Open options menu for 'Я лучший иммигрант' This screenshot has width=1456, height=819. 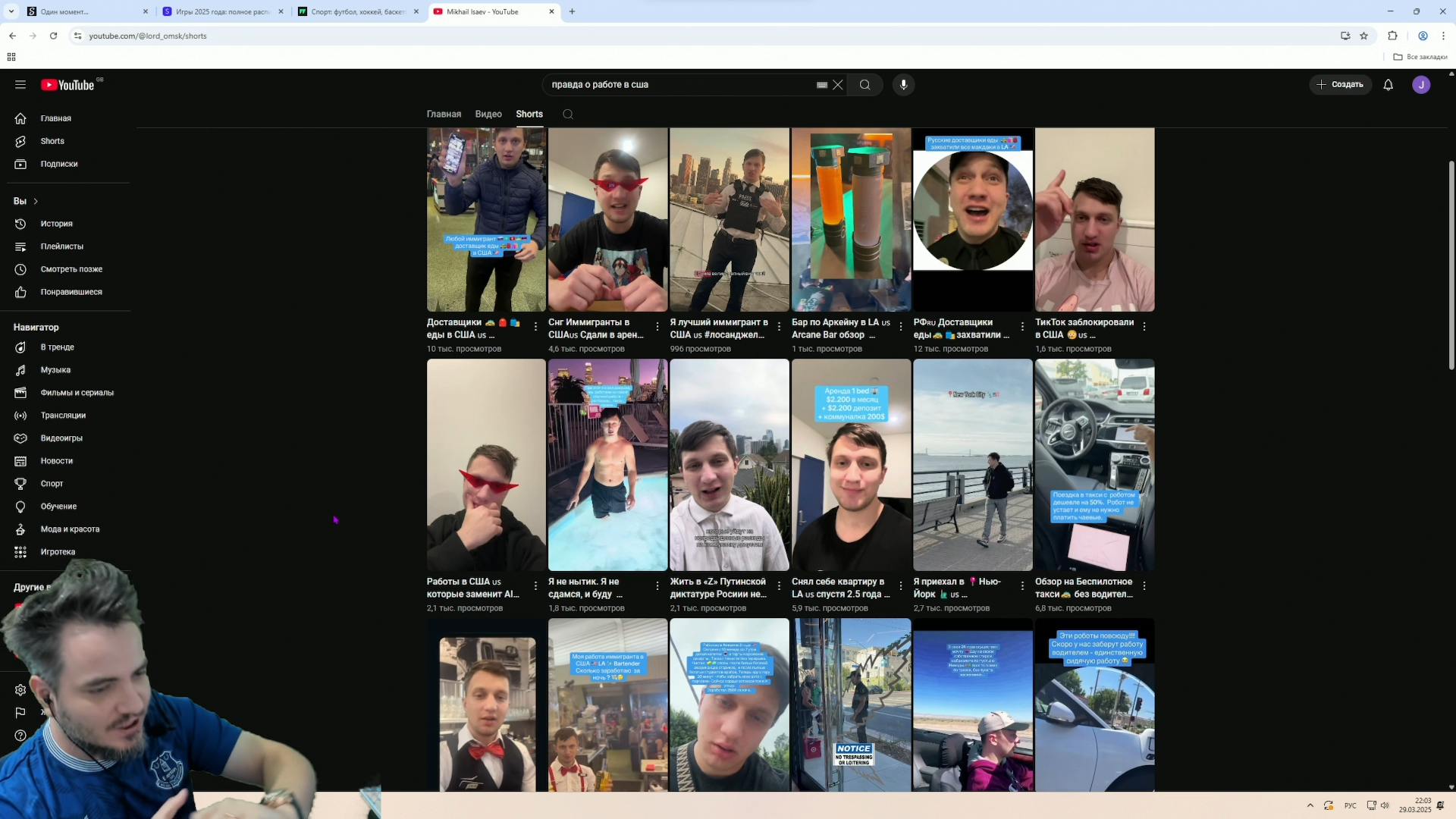tap(779, 327)
